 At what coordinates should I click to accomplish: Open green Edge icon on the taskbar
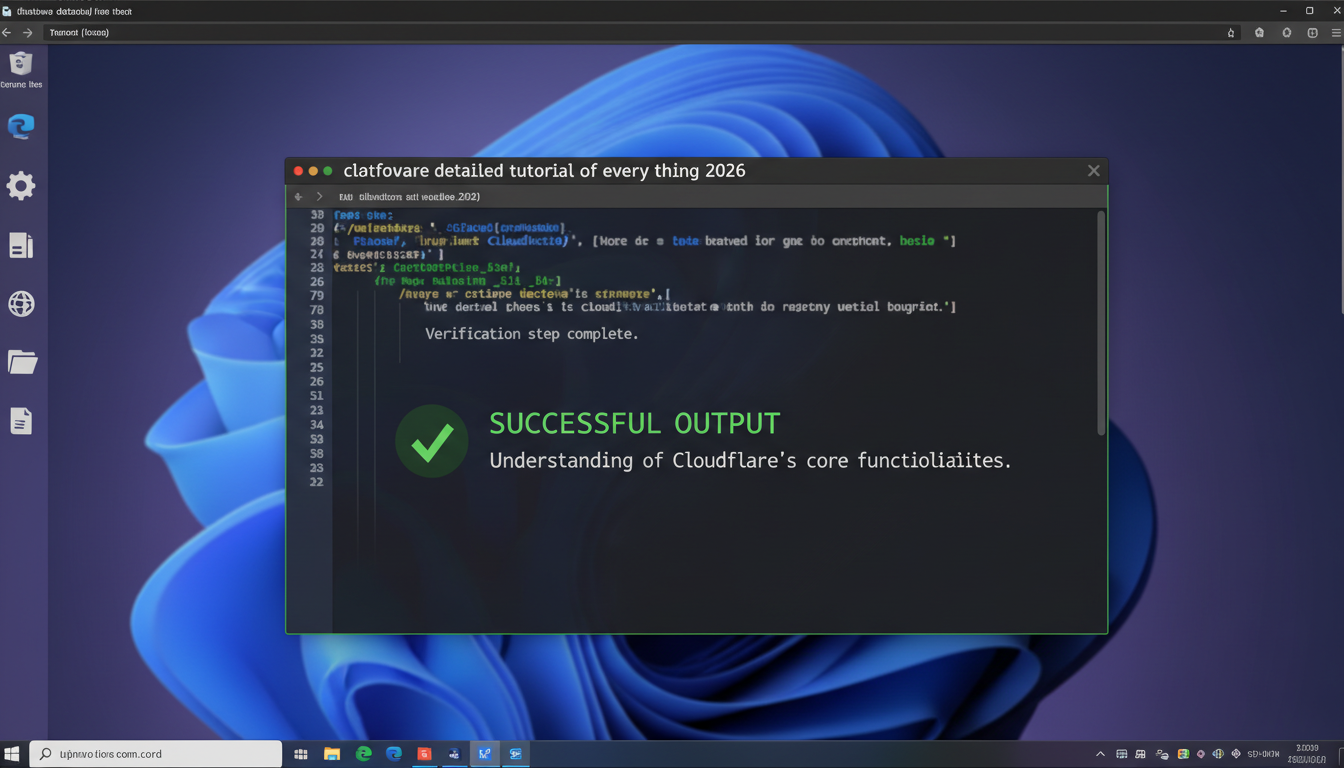[x=364, y=754]
